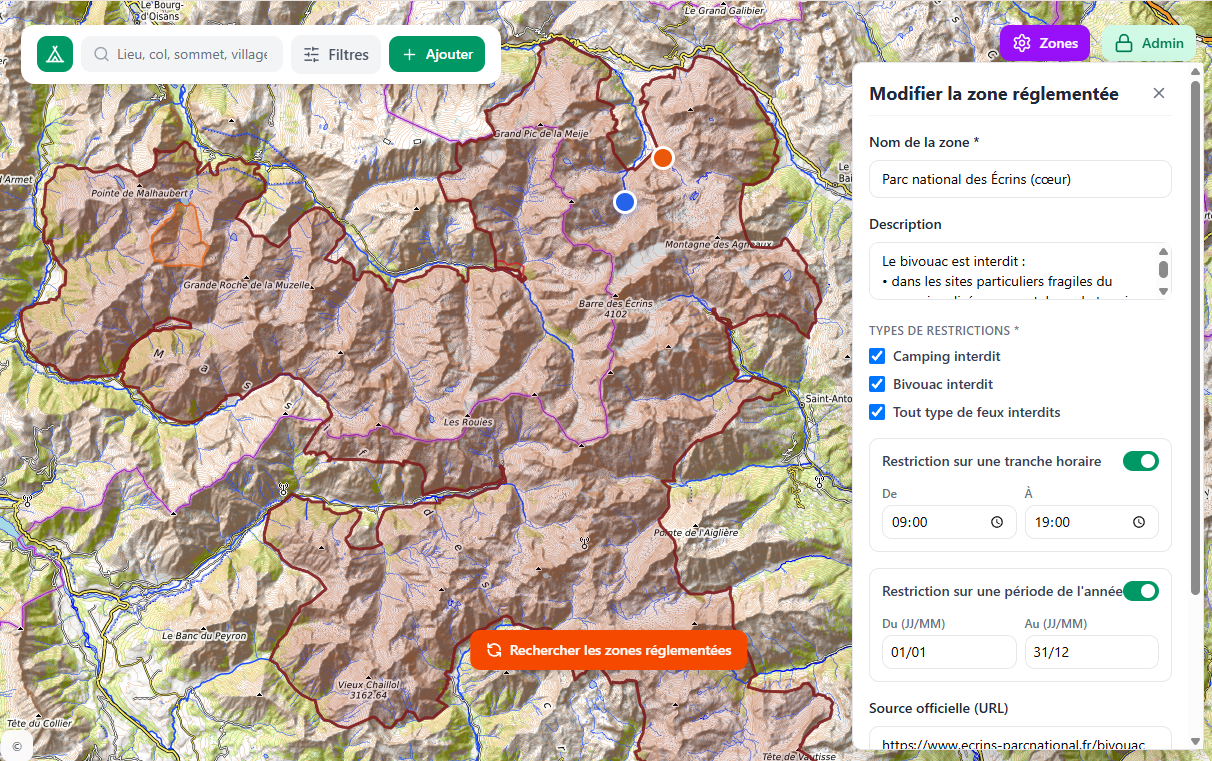
Task: Click the orange map marker
Action: pyautogui.click(x=662, y=157)
